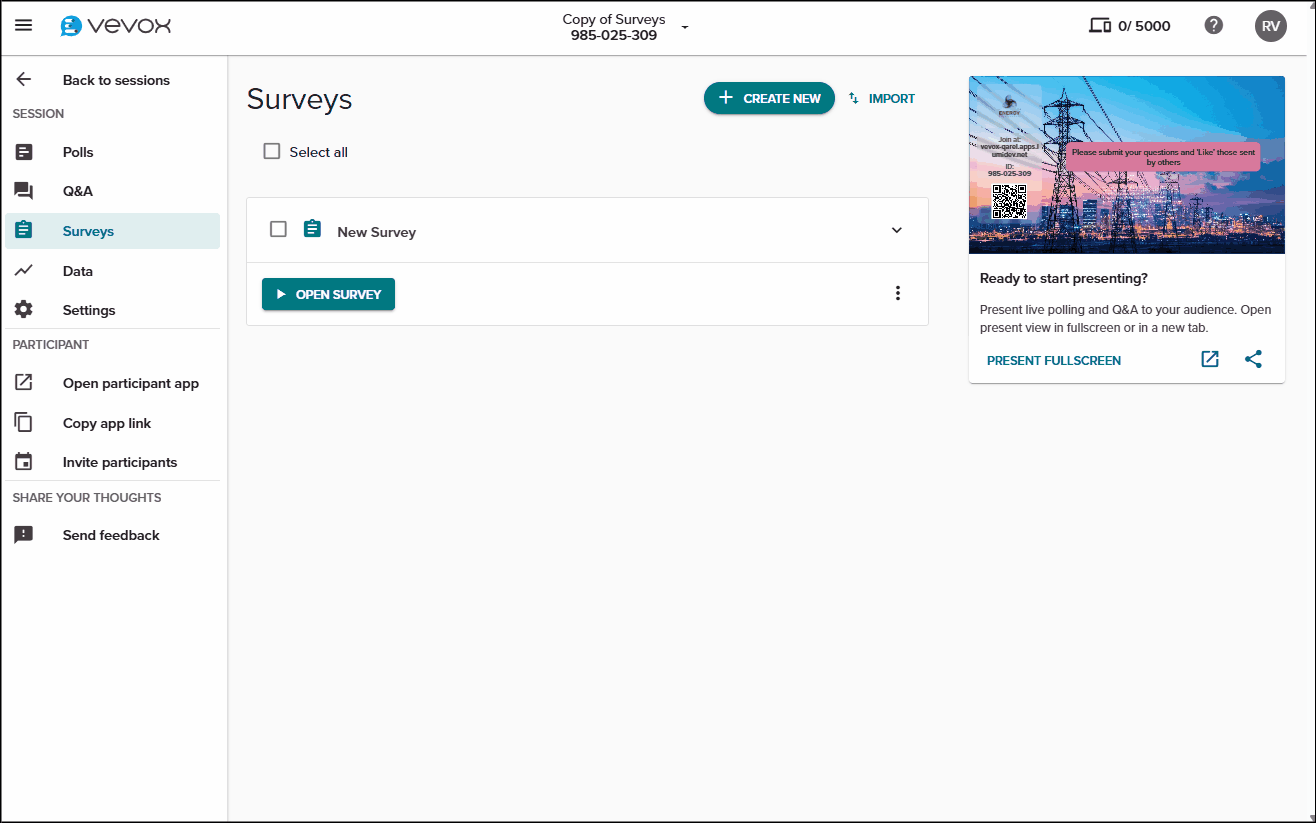The width and height of the screenshot is (1316, 823).
Task: Open the Data section icon
Action: tap(23, 270)
